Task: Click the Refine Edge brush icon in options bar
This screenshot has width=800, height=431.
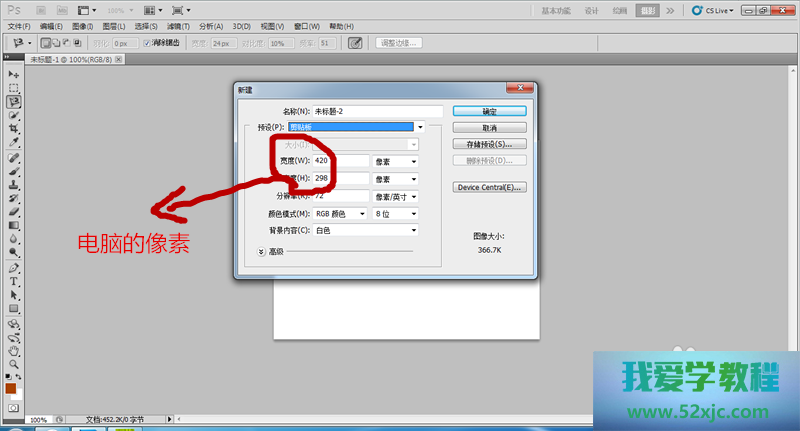Action: 354,43
